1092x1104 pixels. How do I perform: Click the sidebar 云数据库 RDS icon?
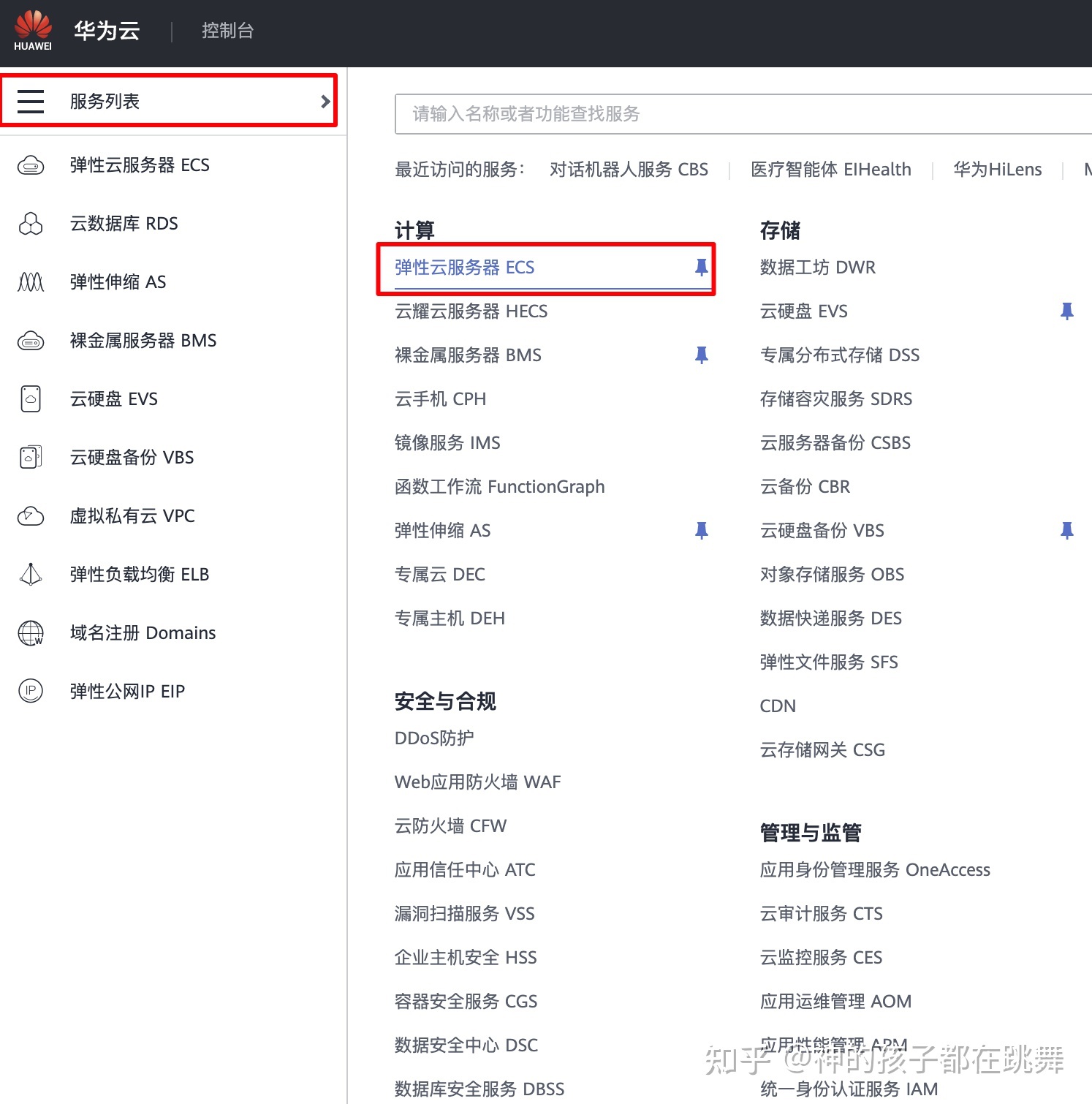[x=31, y=224]
